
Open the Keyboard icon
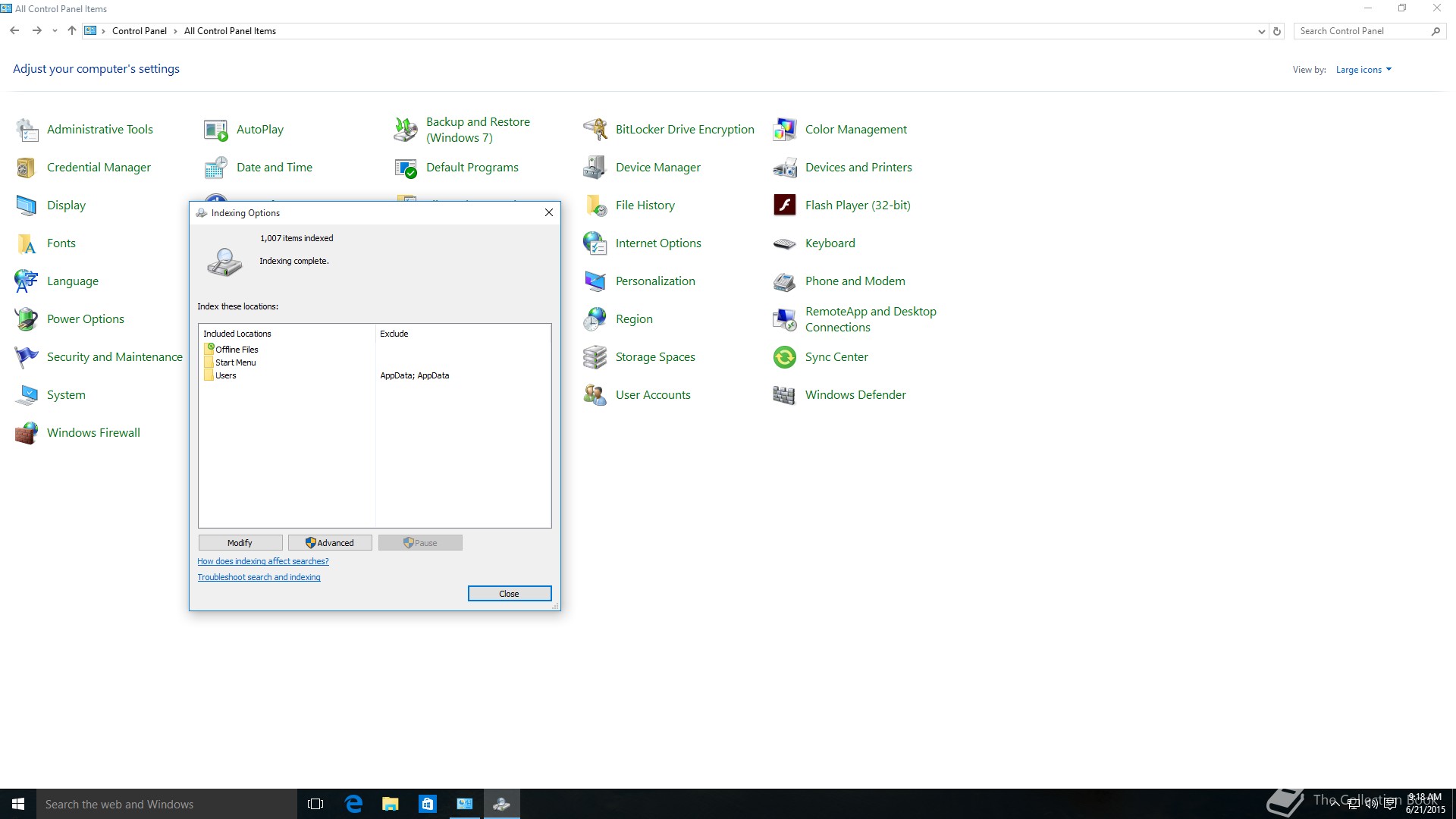click(785, 243)
